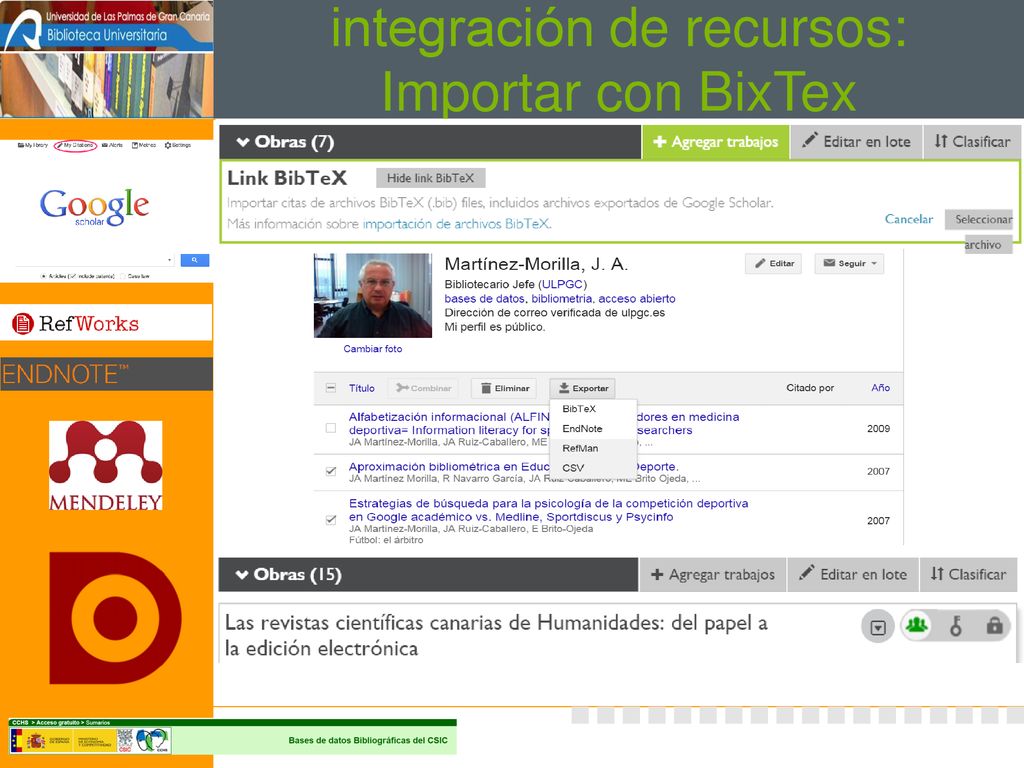The height and width of the screenshot is (768, 1024).
Task: Choose RefMan from the Exportar menu
Action: [581, 448]
